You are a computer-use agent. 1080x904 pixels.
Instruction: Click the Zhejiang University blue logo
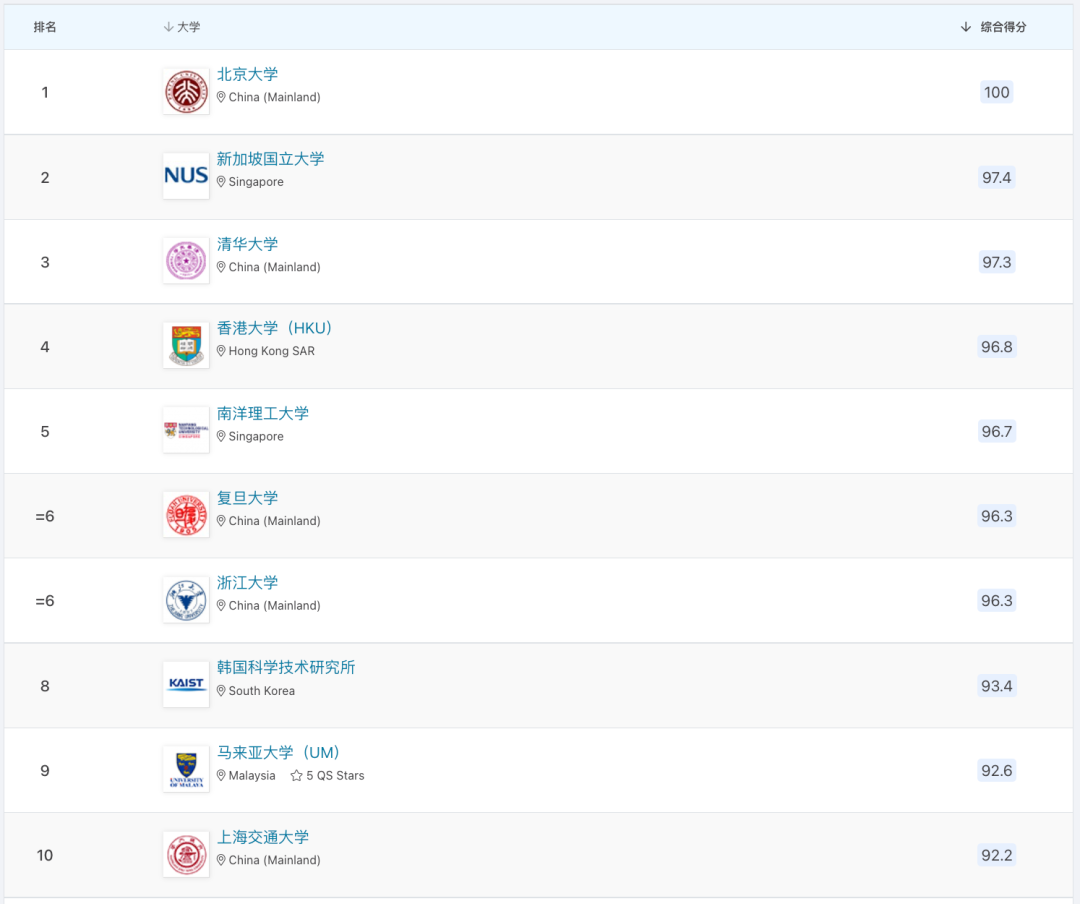[186, 600]
